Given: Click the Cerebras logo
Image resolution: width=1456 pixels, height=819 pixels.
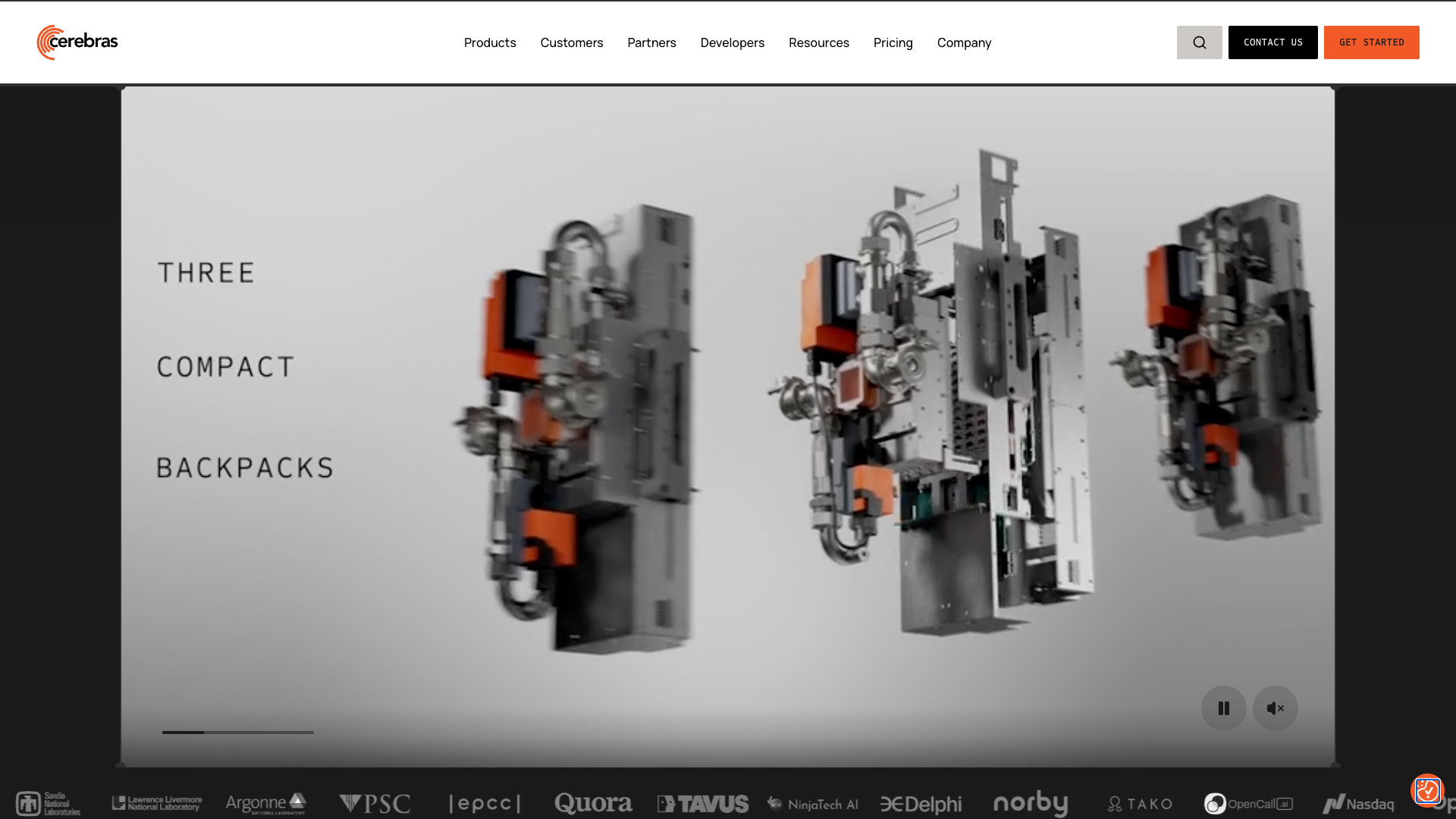Looking at the screenshot, I should coord(77,42).
